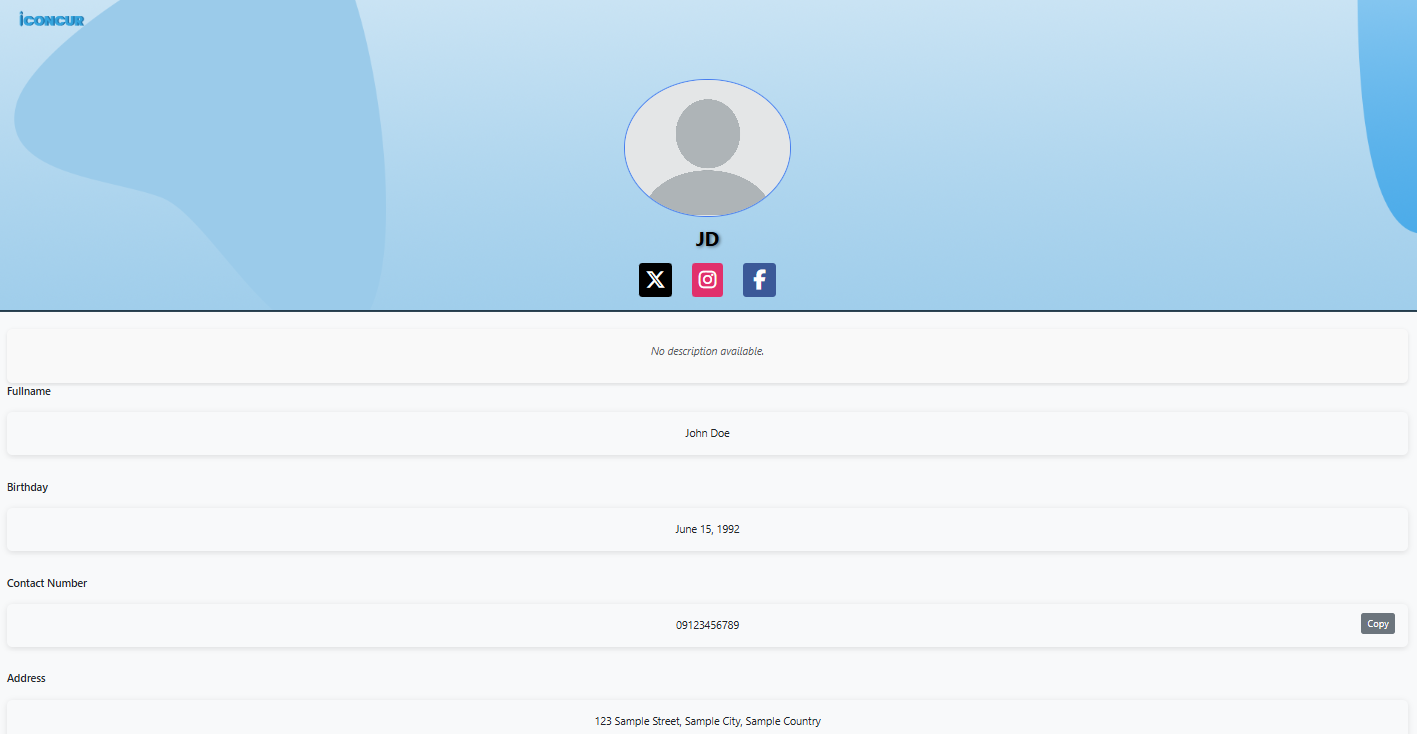
Task: Click the Address label
Action: click(27, 678)
